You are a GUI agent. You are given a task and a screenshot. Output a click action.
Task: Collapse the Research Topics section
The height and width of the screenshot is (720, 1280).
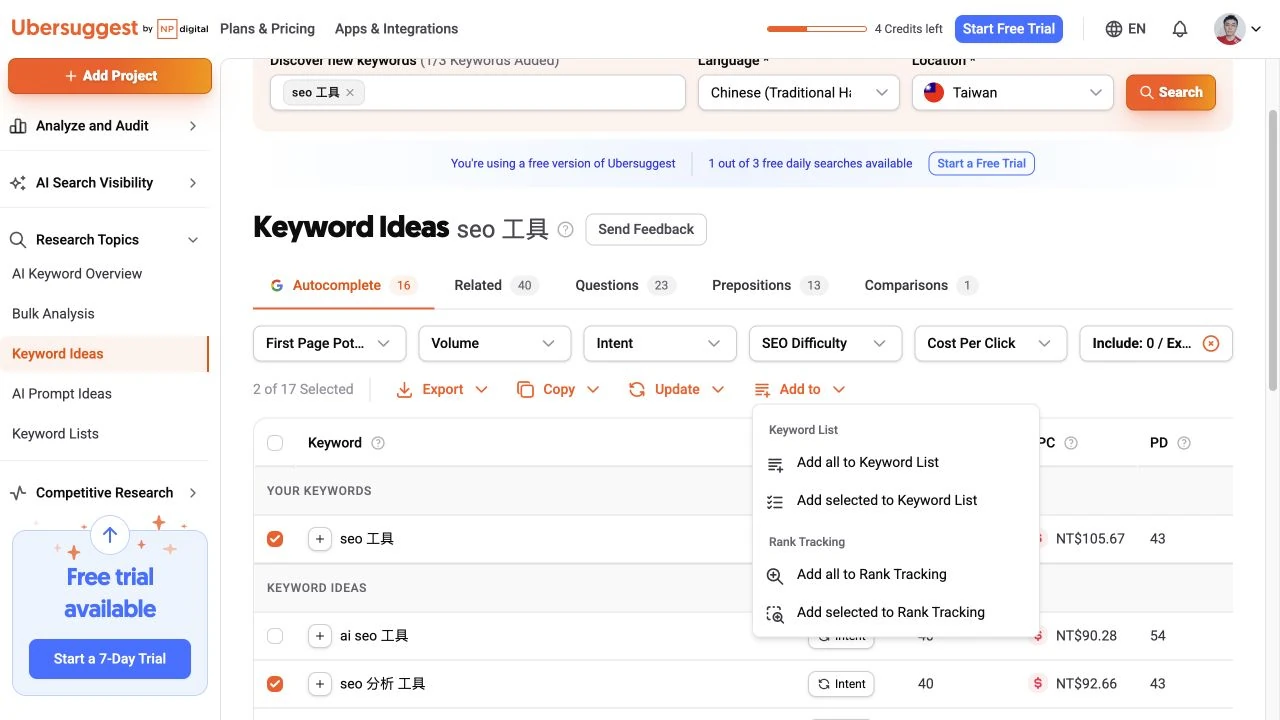tap(193, 240)
